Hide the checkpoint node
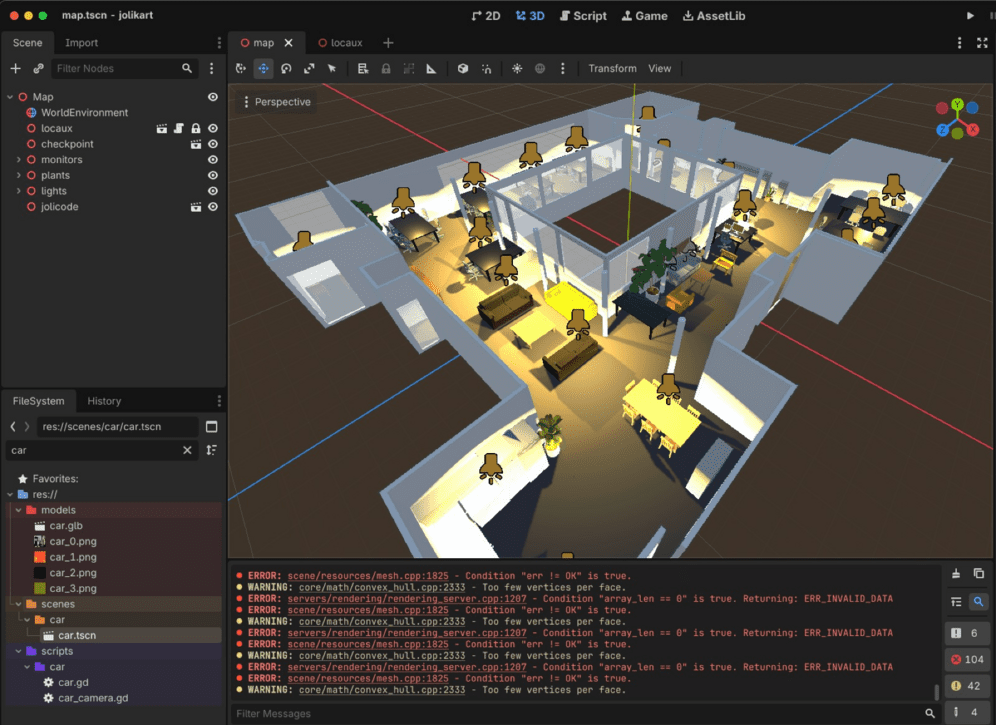Viewport: 996px width, 725px height. pos(213,144)
